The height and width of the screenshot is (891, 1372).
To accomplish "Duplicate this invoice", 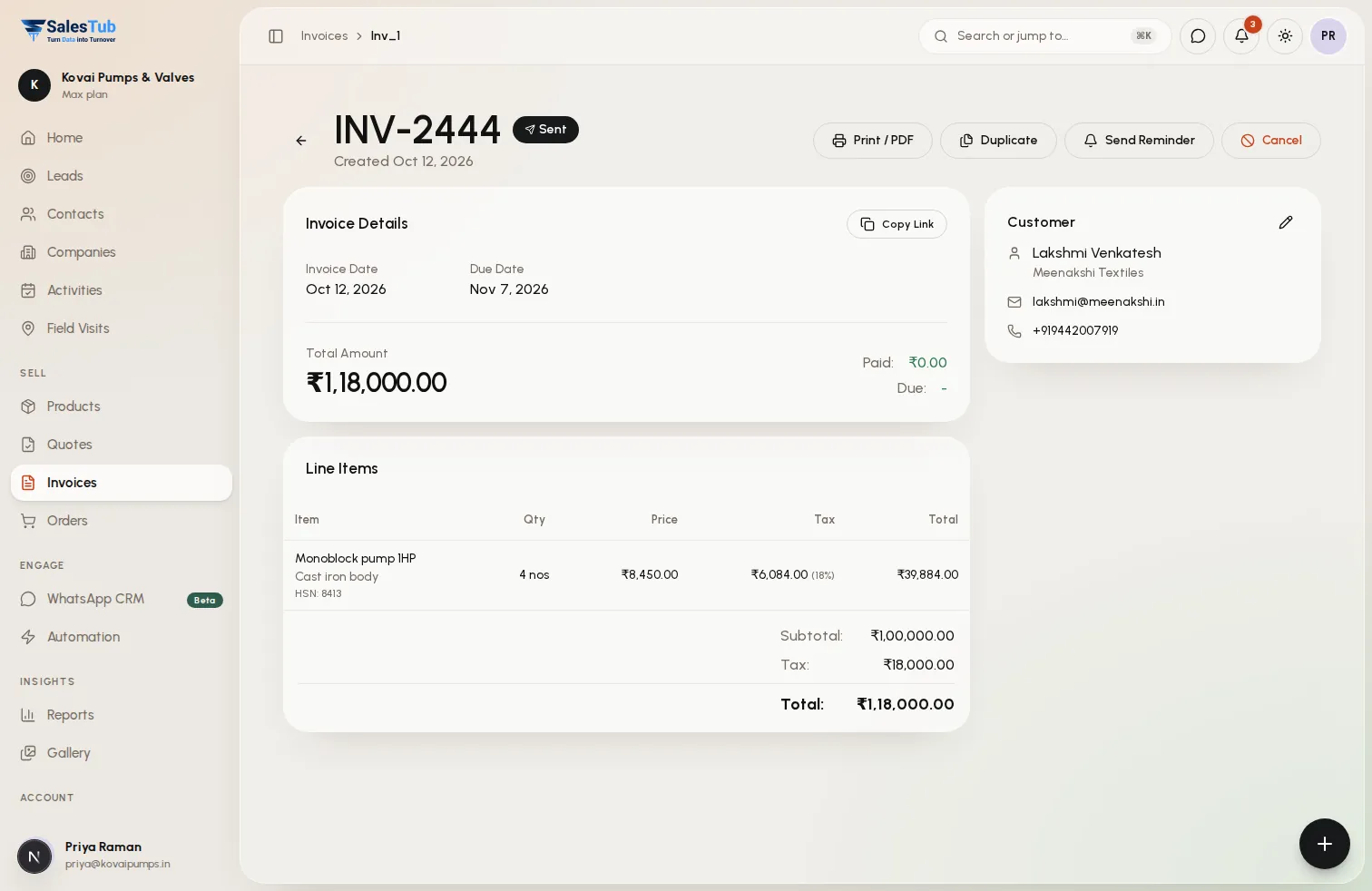I will click(998, 141).
